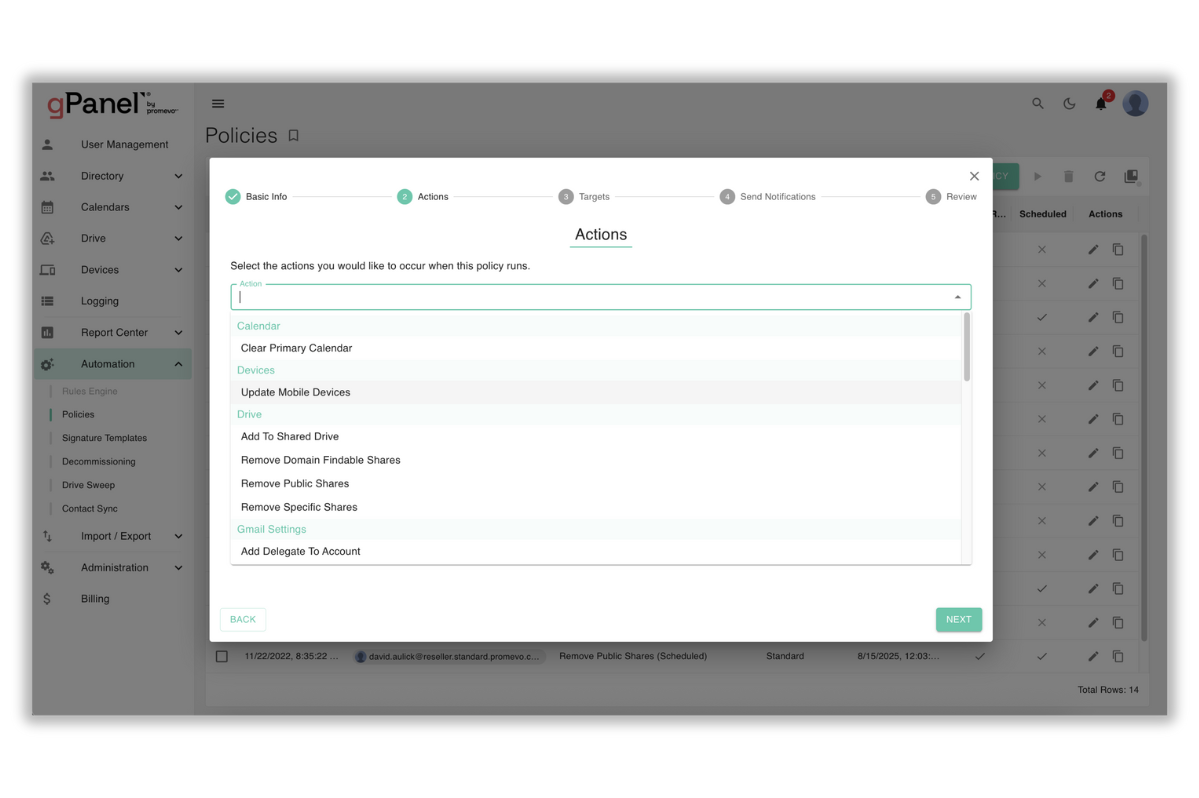Click the Logging list icon

[x=47, y=301]
